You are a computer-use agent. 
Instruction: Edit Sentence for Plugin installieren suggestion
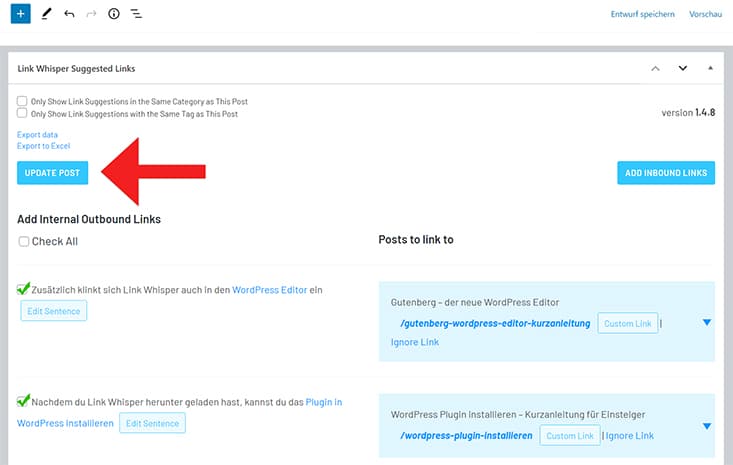(152, 423)
